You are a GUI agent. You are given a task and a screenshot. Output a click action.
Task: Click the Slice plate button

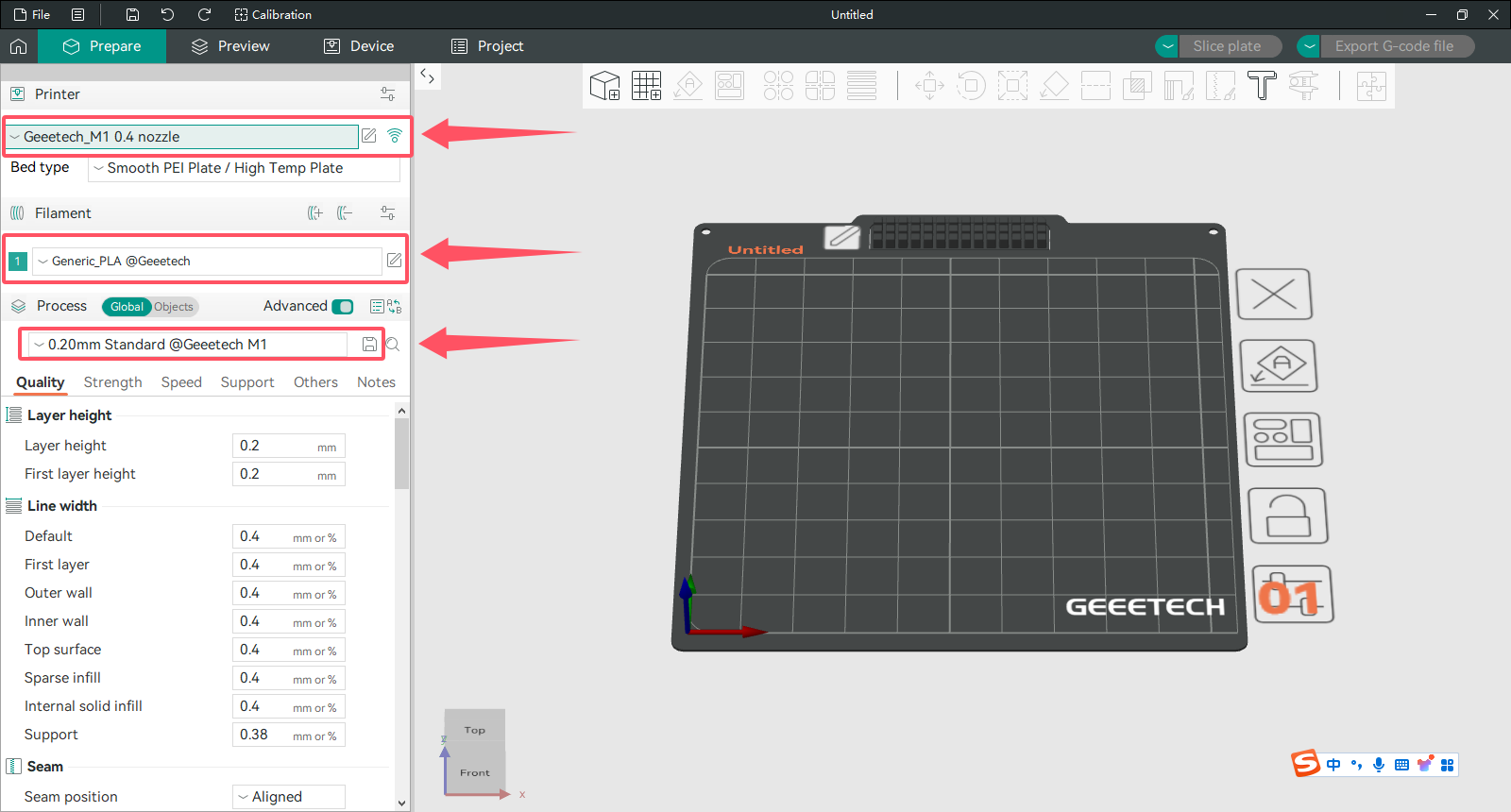pyautogui.click(x=1230, y=46)
